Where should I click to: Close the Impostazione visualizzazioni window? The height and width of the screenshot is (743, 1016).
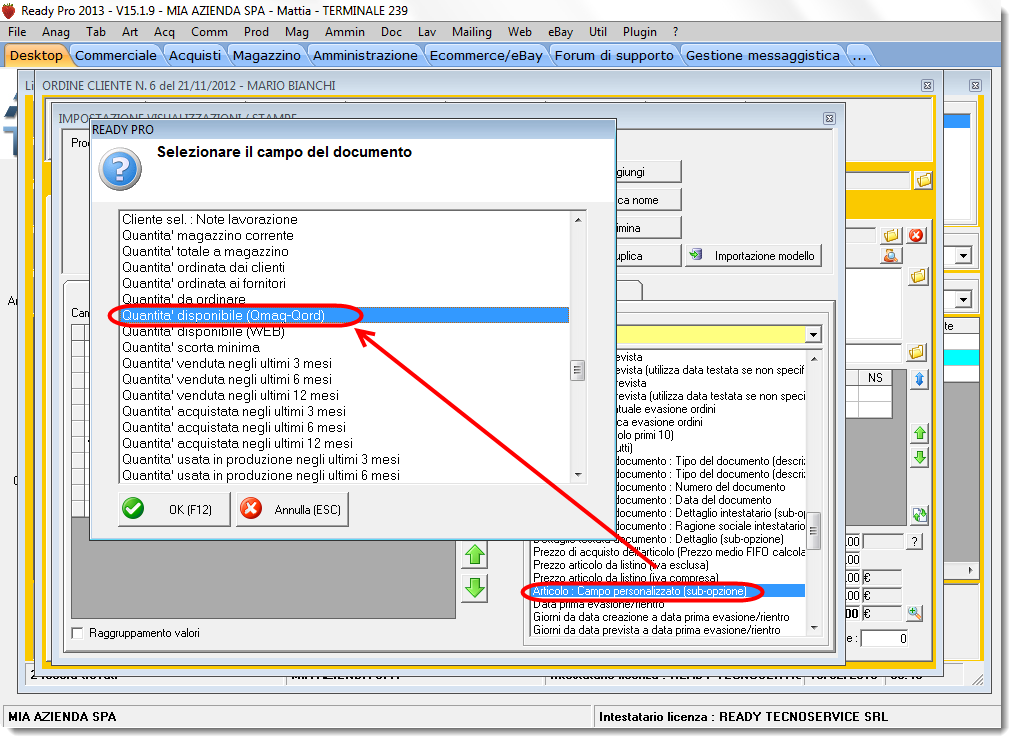pyautogui.click(x=829, y=119)
